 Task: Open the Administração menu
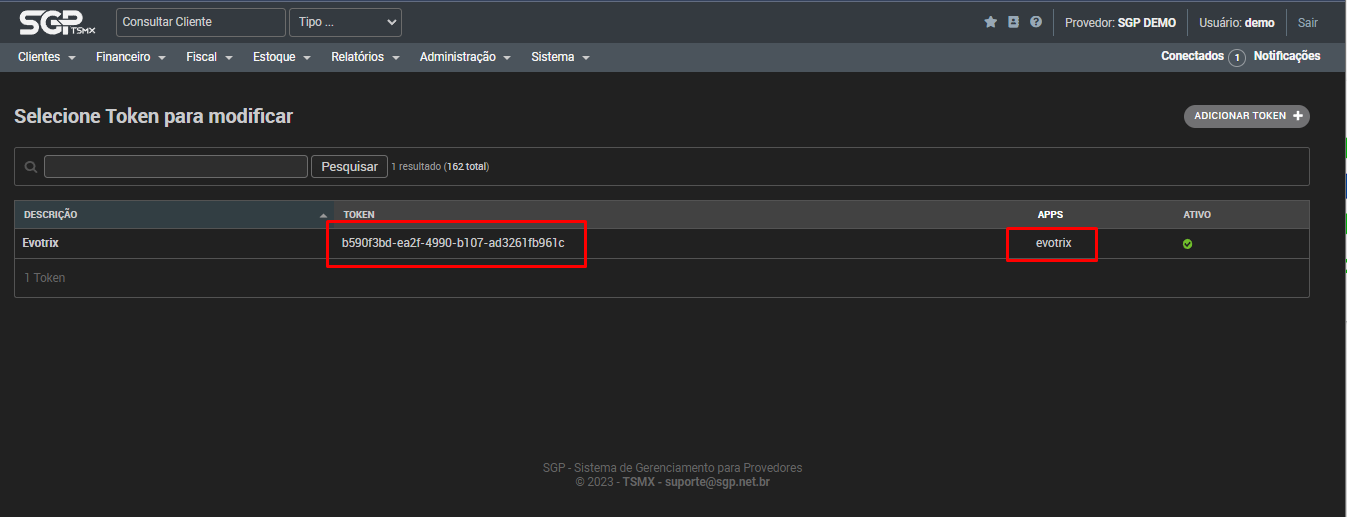coord(465,57)
